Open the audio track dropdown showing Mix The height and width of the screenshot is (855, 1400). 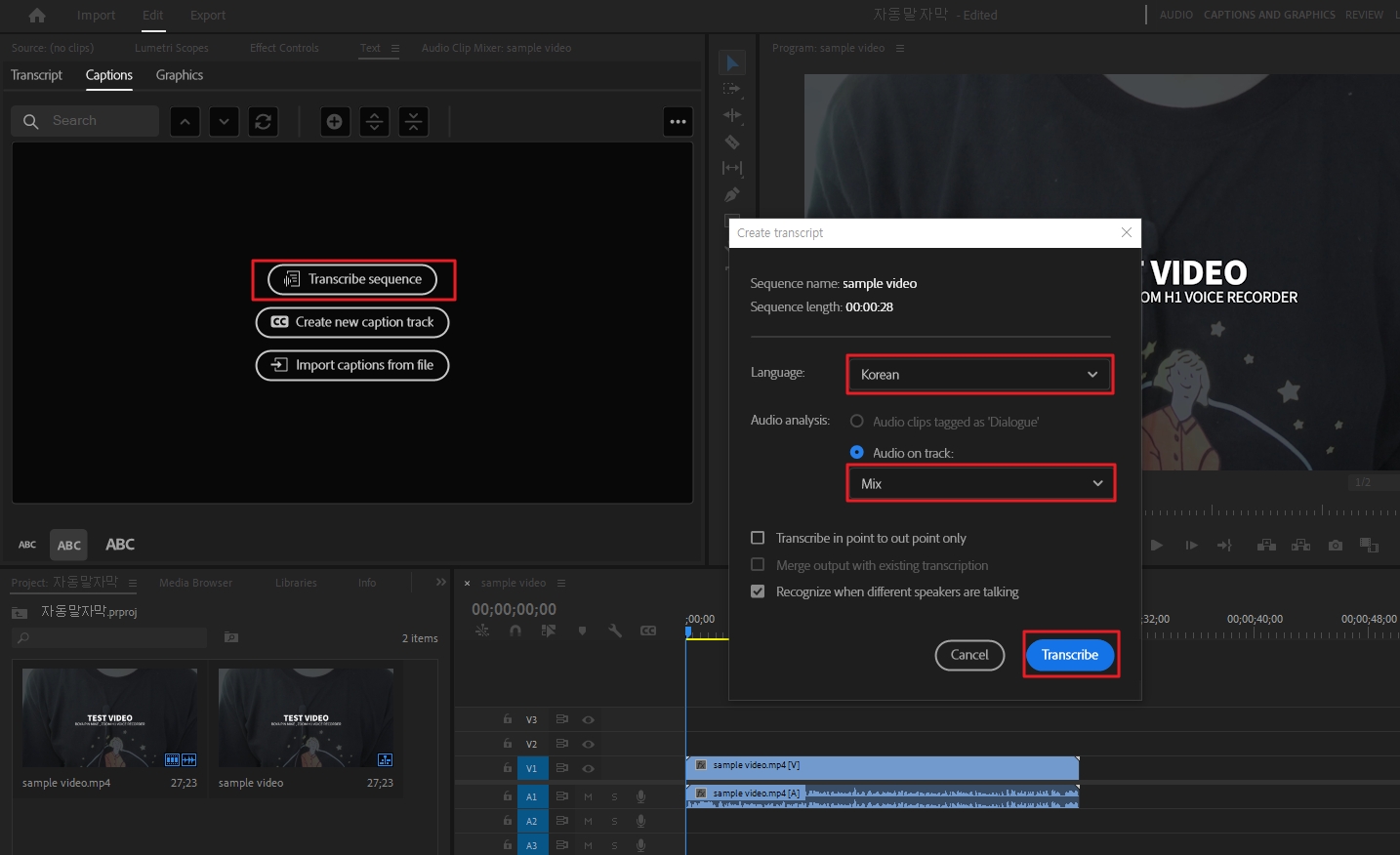coord(980,483)
